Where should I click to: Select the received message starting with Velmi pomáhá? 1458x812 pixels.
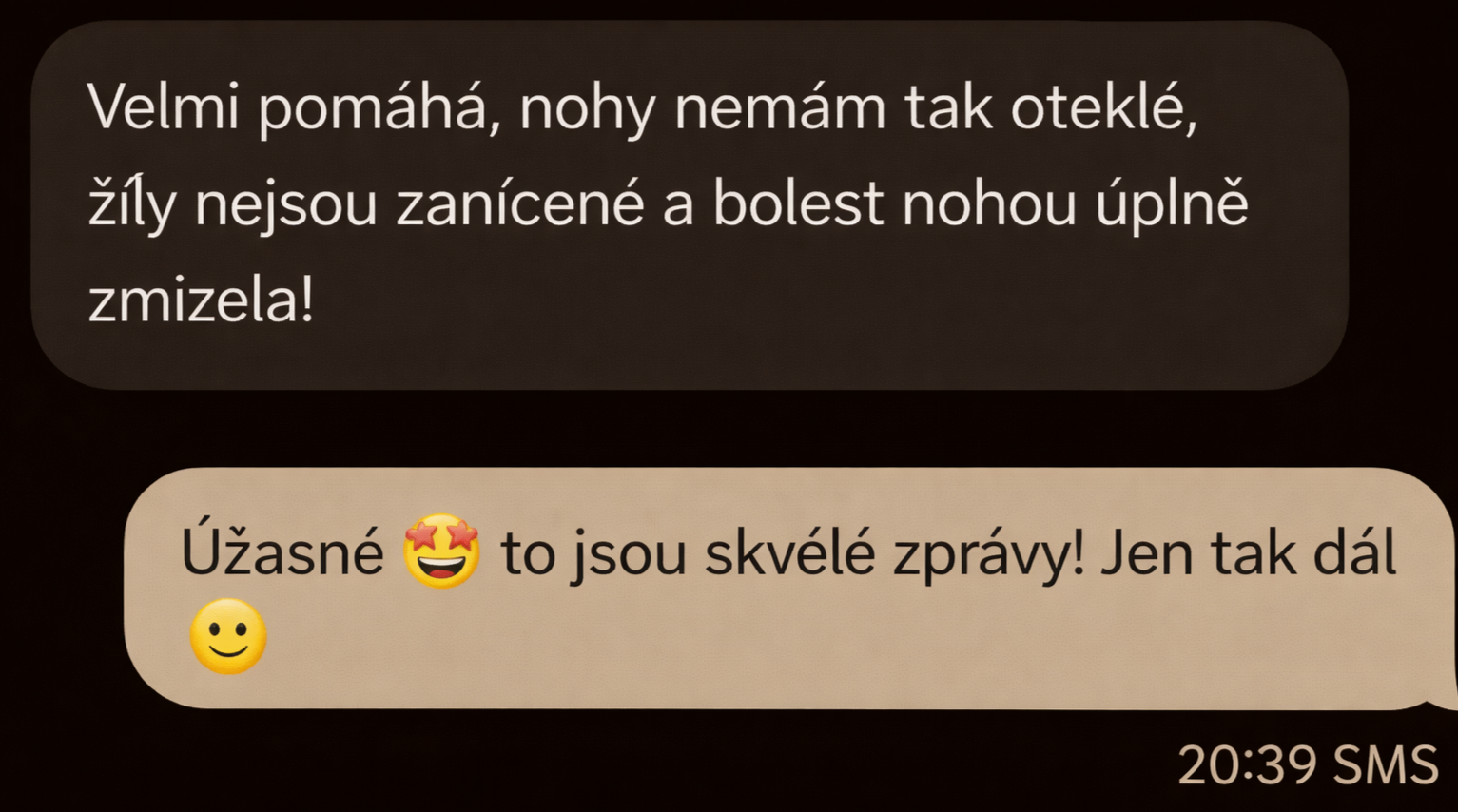(690, 205)
